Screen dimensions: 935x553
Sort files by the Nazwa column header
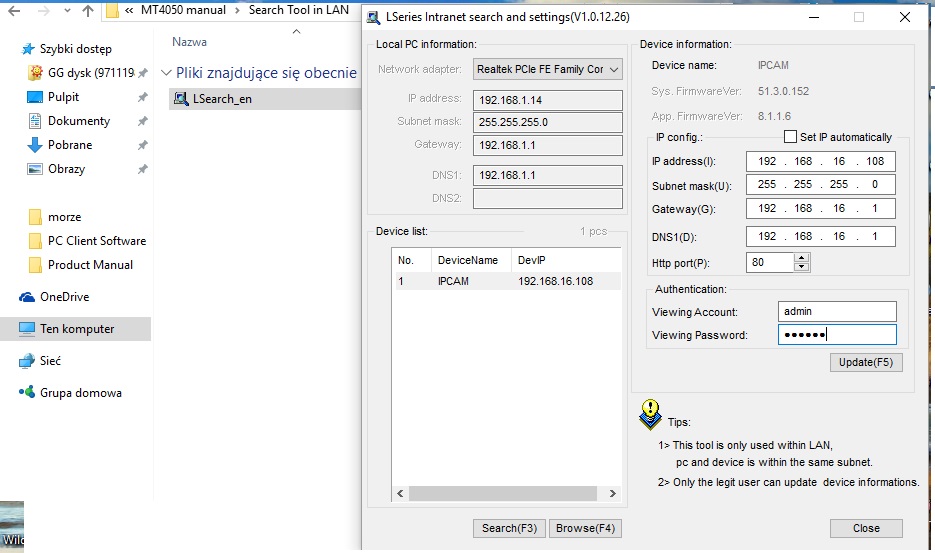coord(190,42)
